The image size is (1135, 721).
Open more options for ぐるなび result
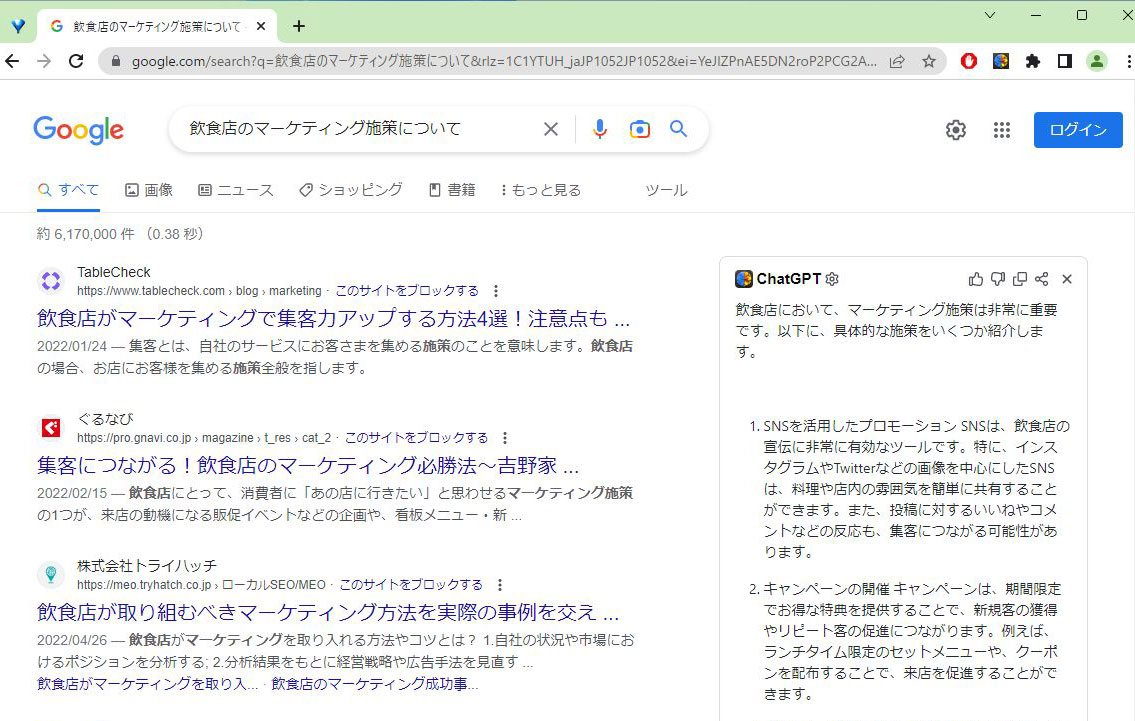[505, 438]
